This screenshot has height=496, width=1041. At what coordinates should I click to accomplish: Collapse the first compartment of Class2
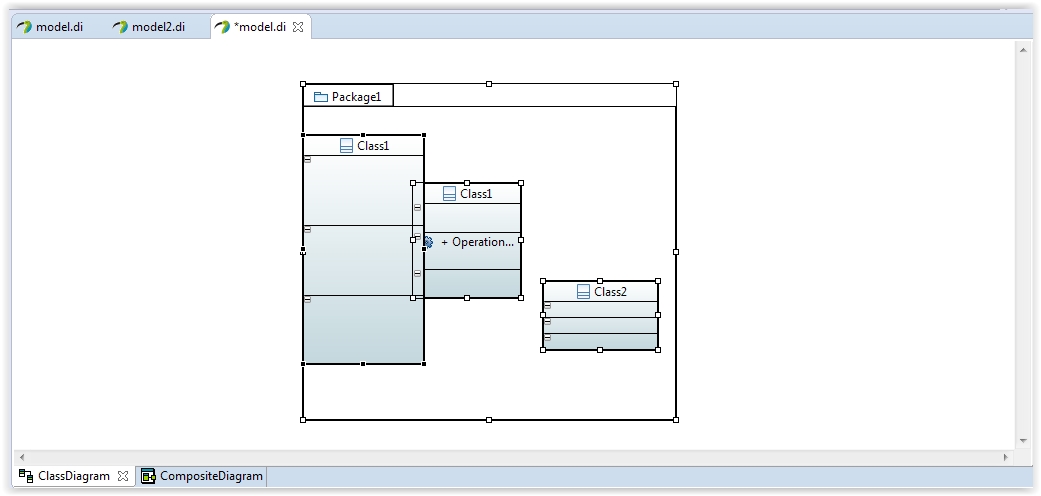pos(548,305)
